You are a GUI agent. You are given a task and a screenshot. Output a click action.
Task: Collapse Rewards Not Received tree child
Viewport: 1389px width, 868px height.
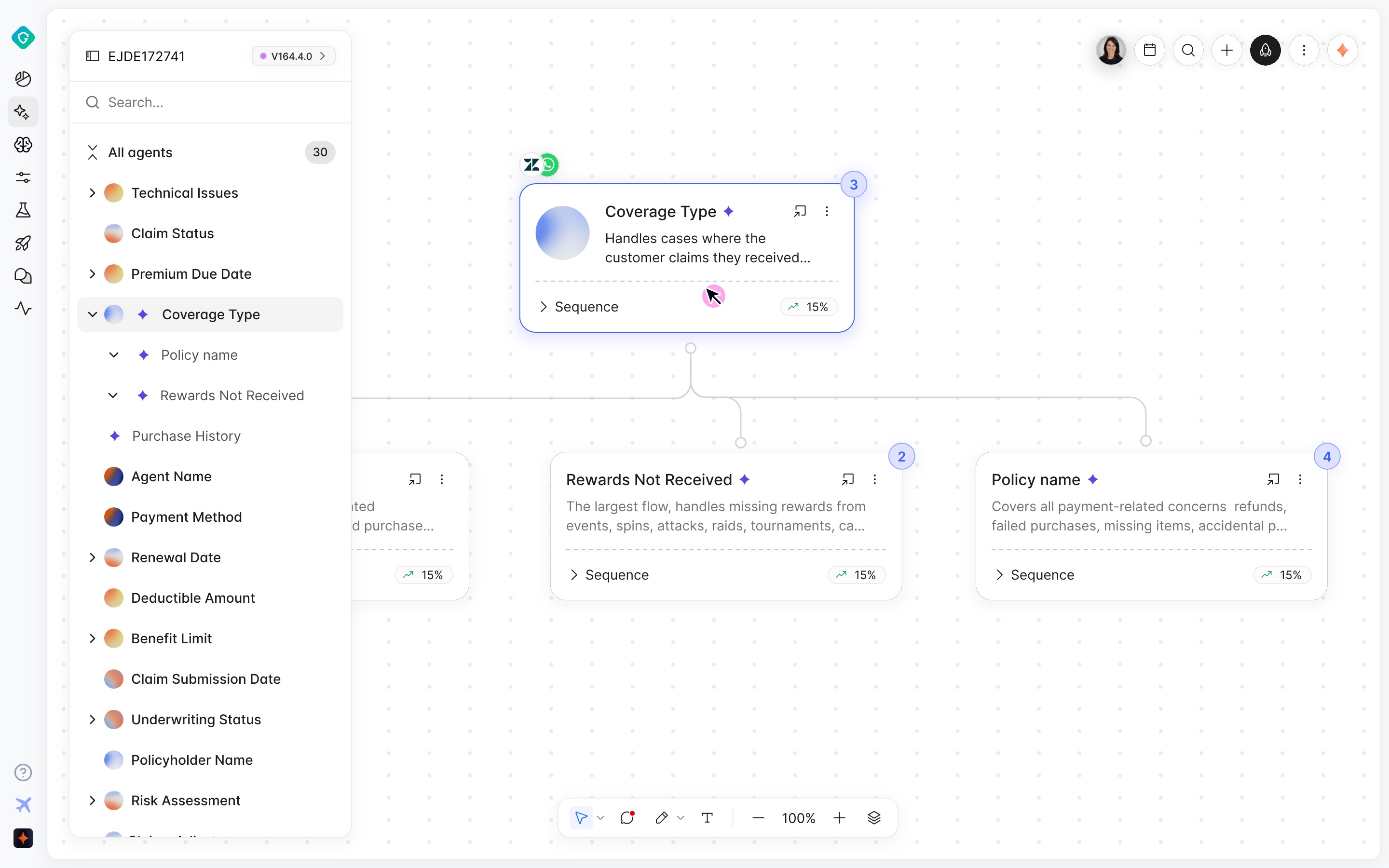[x=113, y=395]
